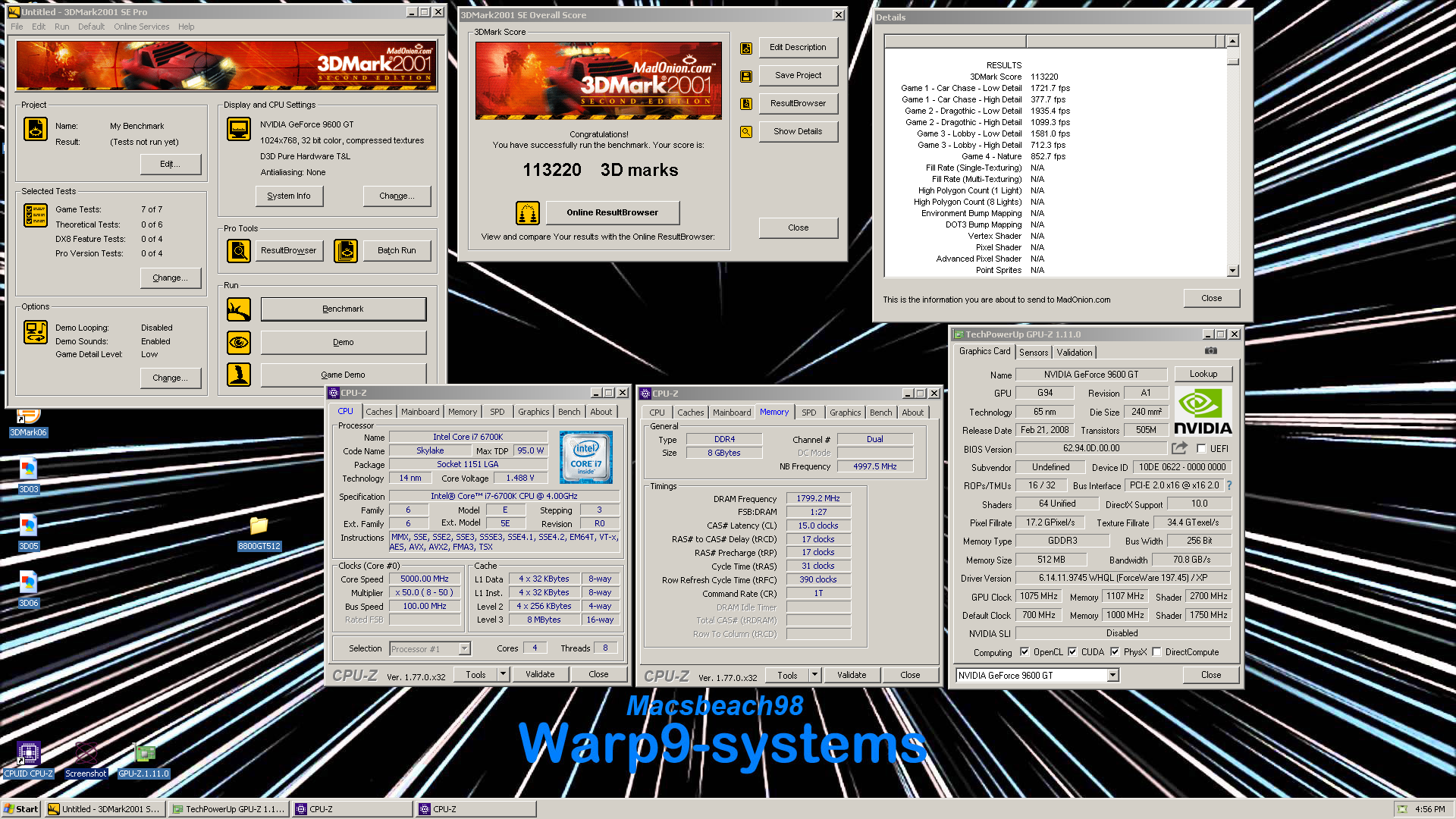Select TechPowerUp GPU-Z taskbar button
Screen dimensions: 1456x819
click(x=228, y=809)
